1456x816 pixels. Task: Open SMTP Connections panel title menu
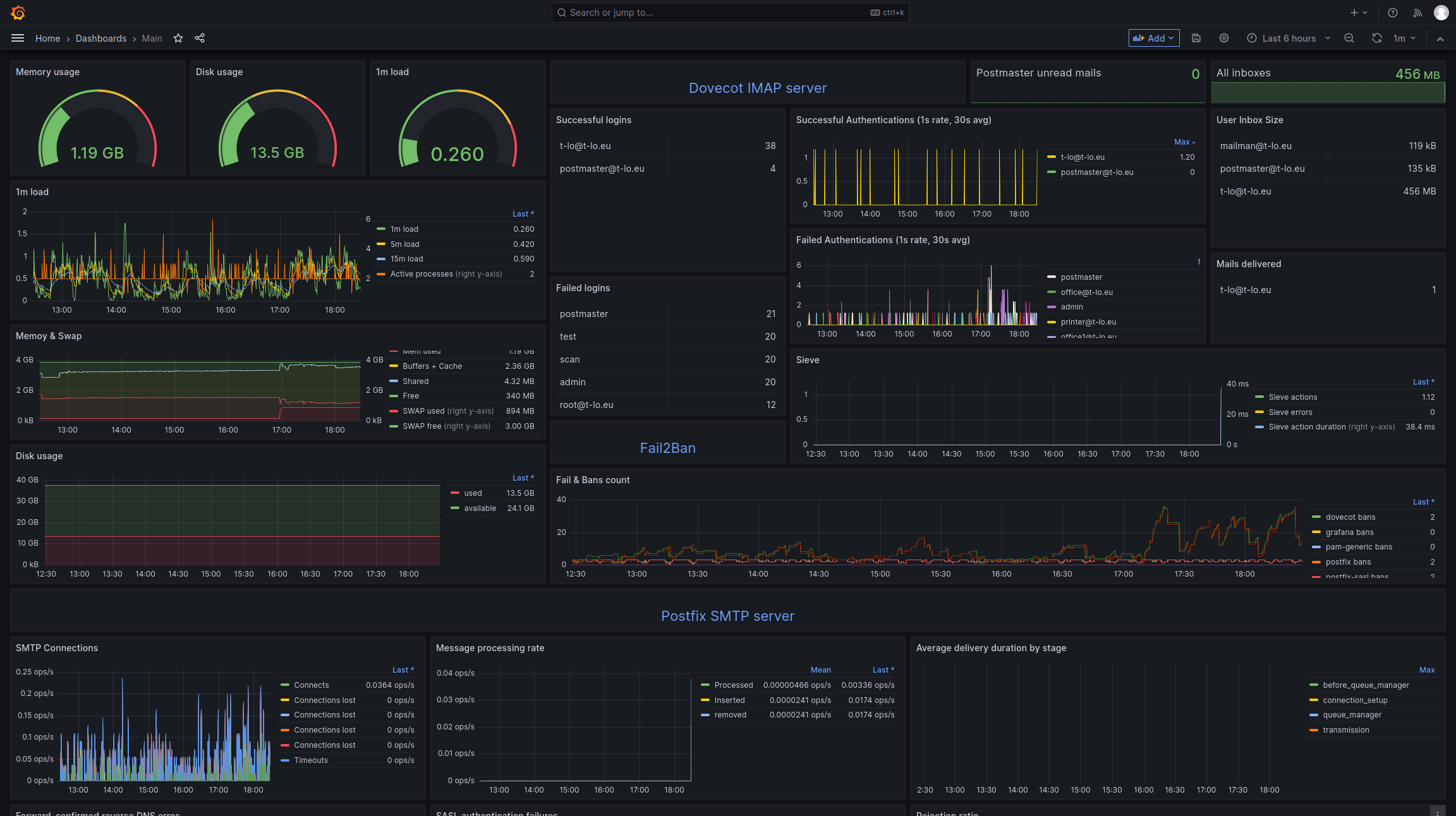point(57,648)
